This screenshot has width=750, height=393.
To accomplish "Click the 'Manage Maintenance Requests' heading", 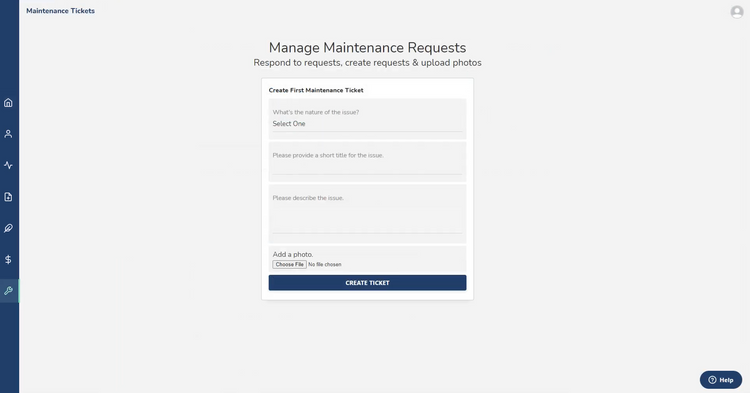I will 367,47.
